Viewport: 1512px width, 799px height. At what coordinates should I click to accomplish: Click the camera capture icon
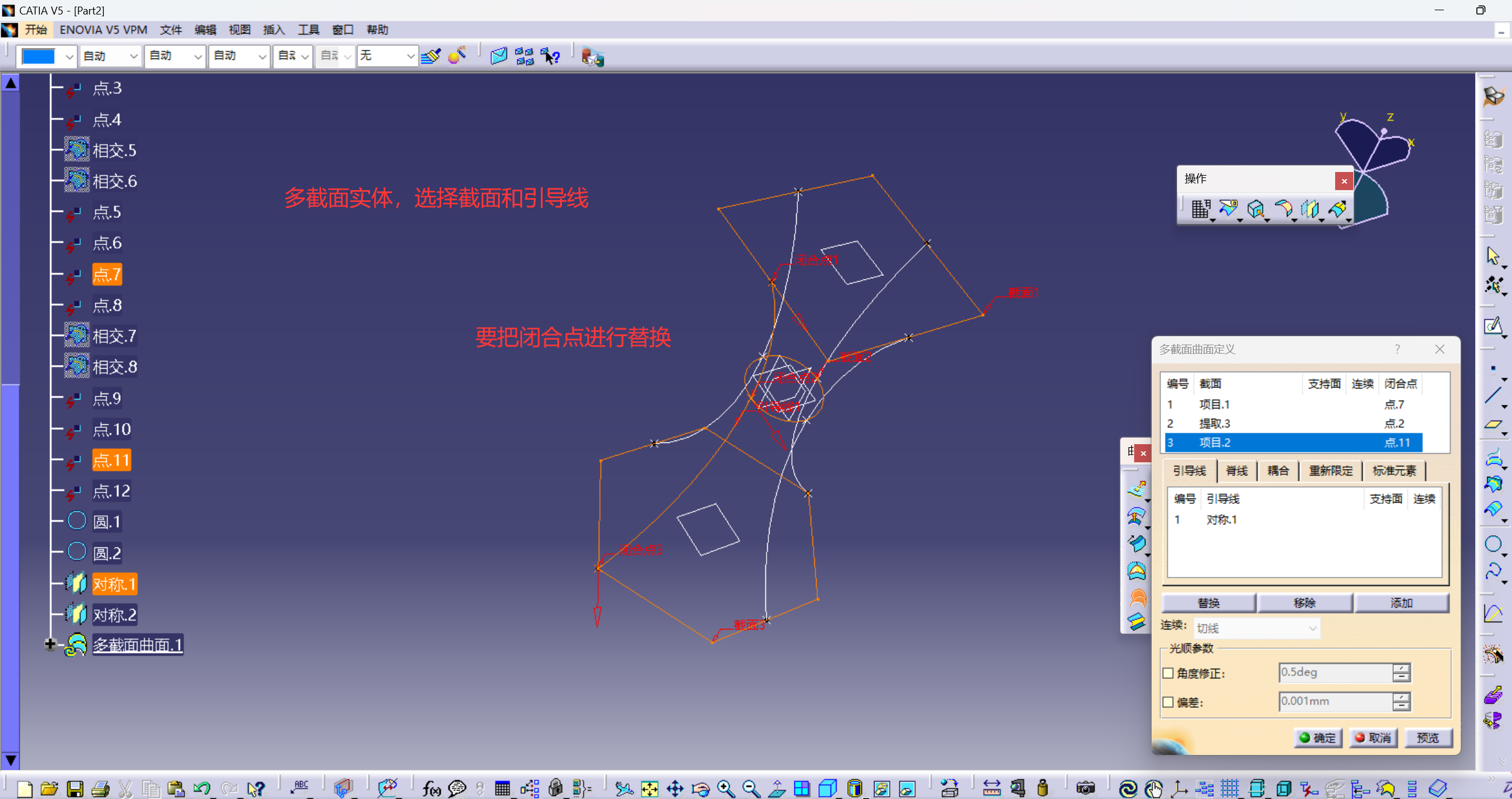click(1085, 789)
